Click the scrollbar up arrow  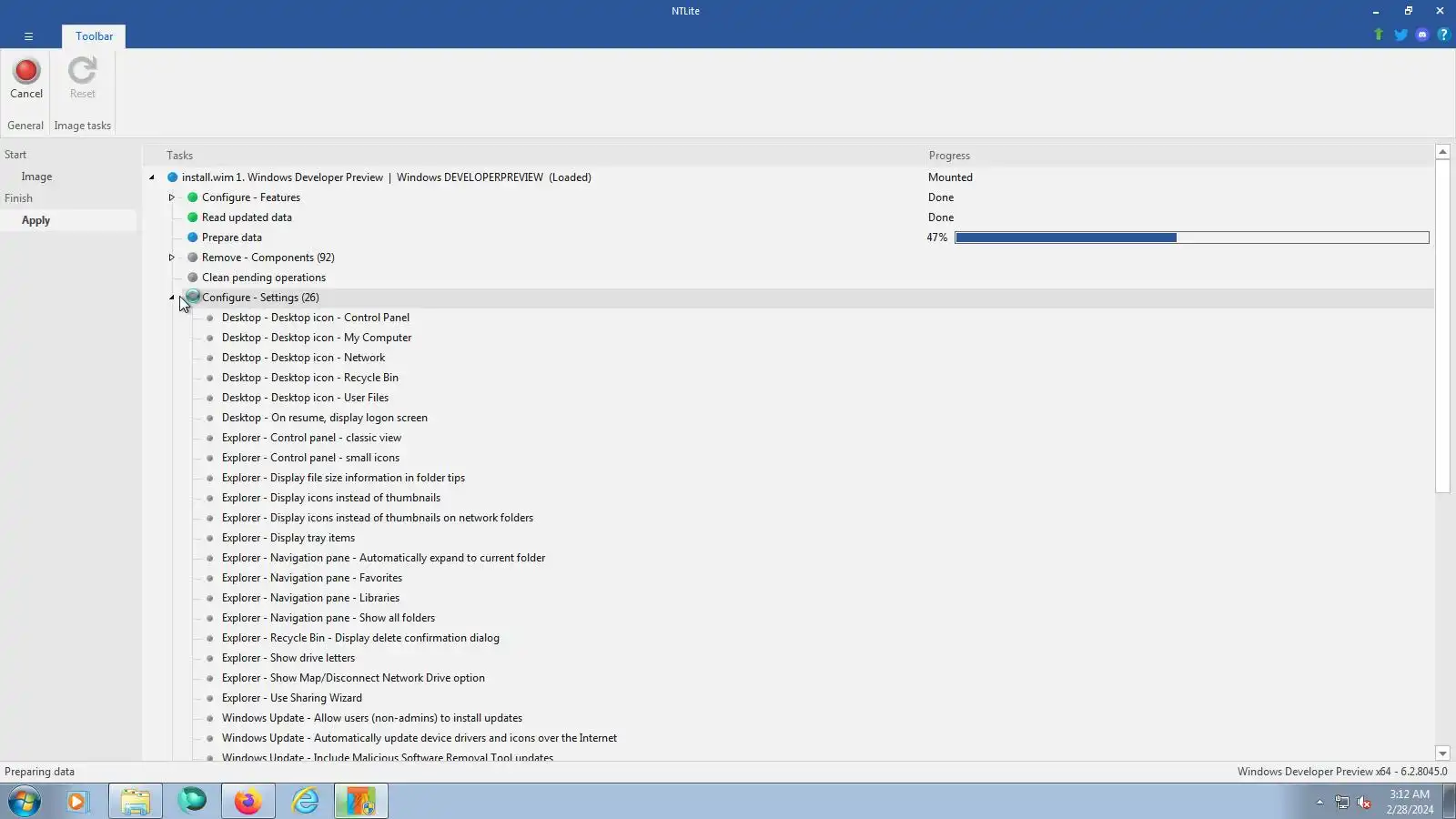[1442, 152]
